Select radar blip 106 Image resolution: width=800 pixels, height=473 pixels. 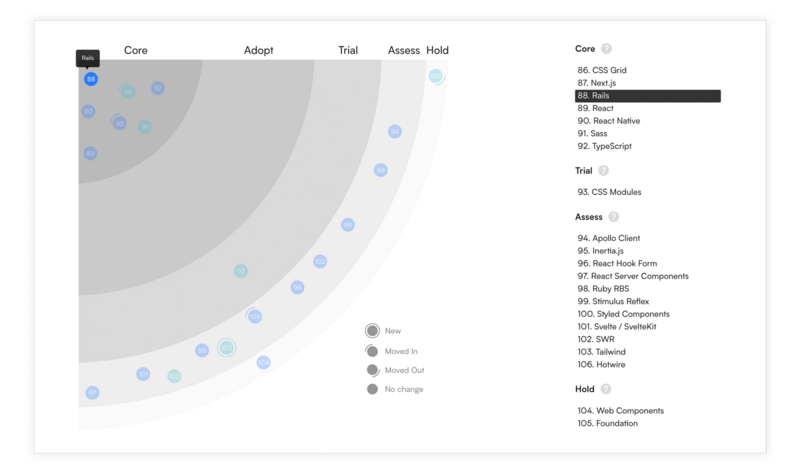(255, 316)
